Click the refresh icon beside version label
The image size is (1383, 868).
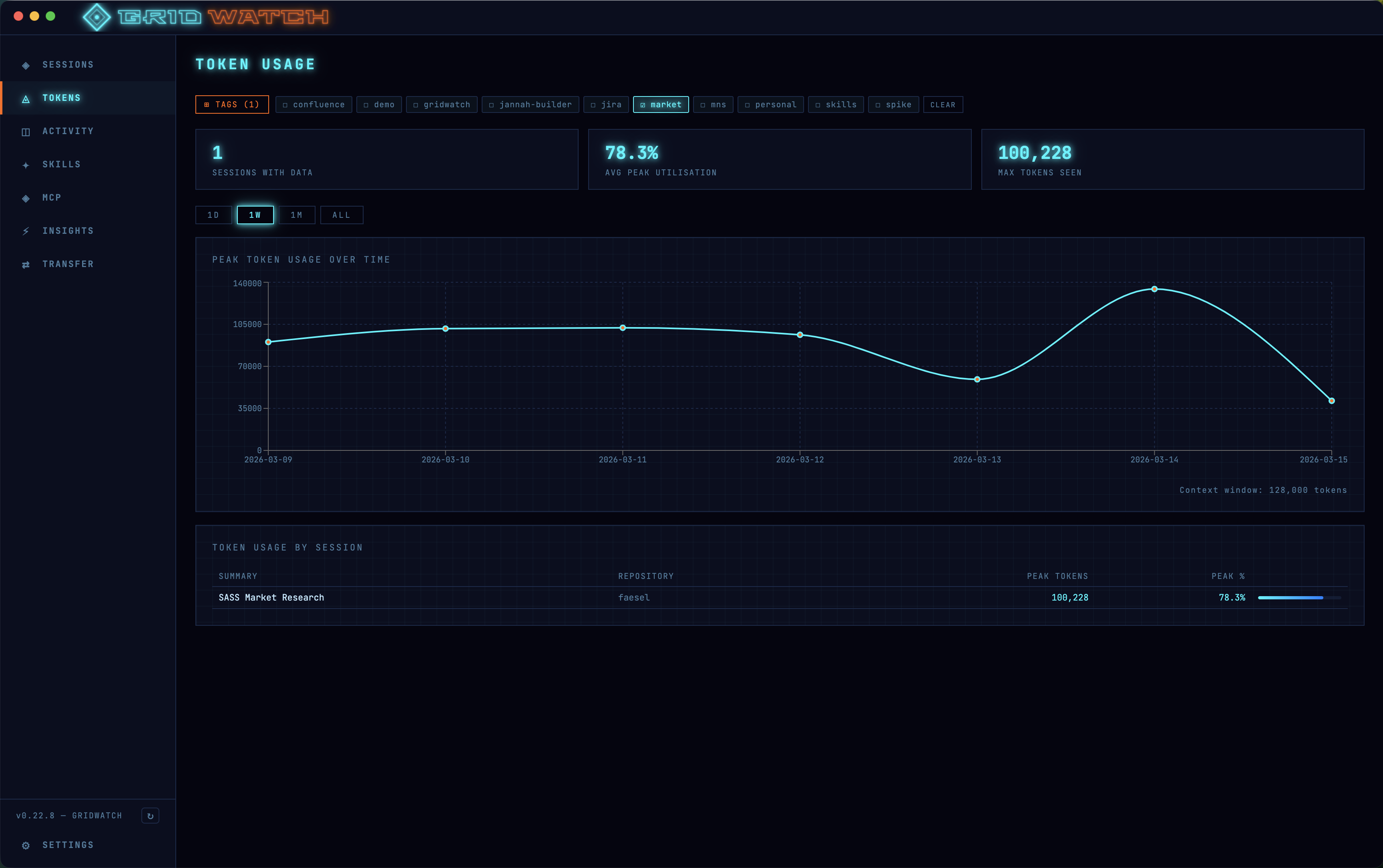click(x=150, y=816)
